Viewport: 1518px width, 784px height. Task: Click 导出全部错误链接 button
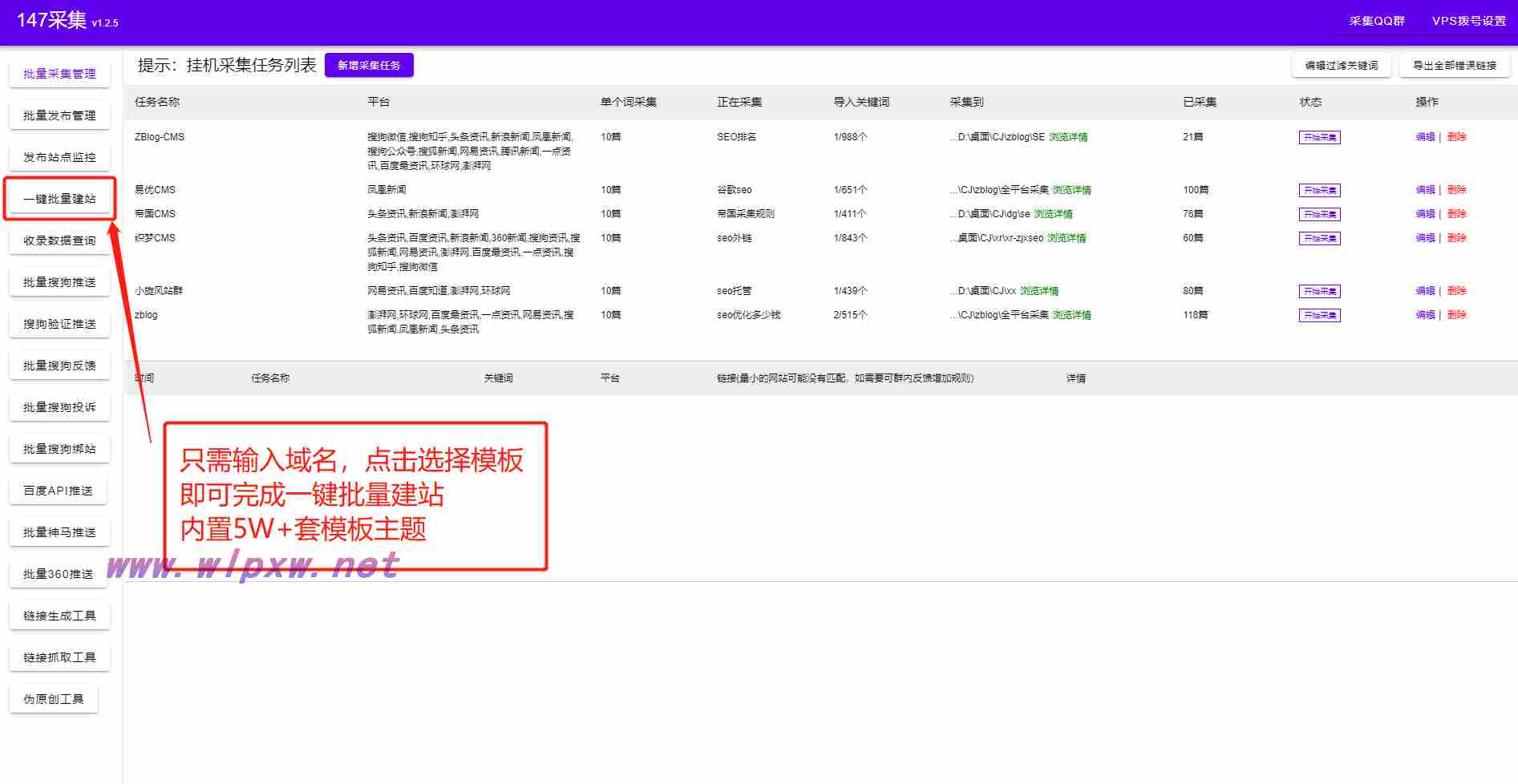[x=1455, y=66]
